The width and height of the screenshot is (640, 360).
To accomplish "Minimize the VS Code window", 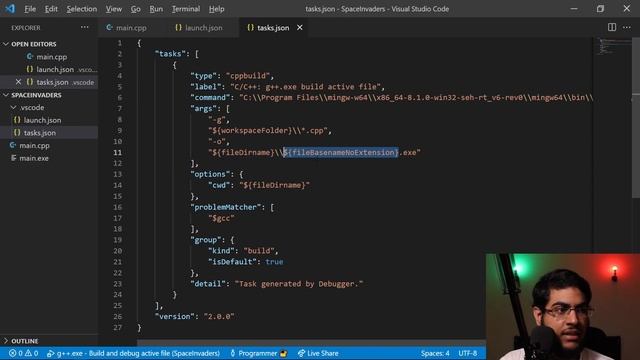I will (x=574, y=9).
